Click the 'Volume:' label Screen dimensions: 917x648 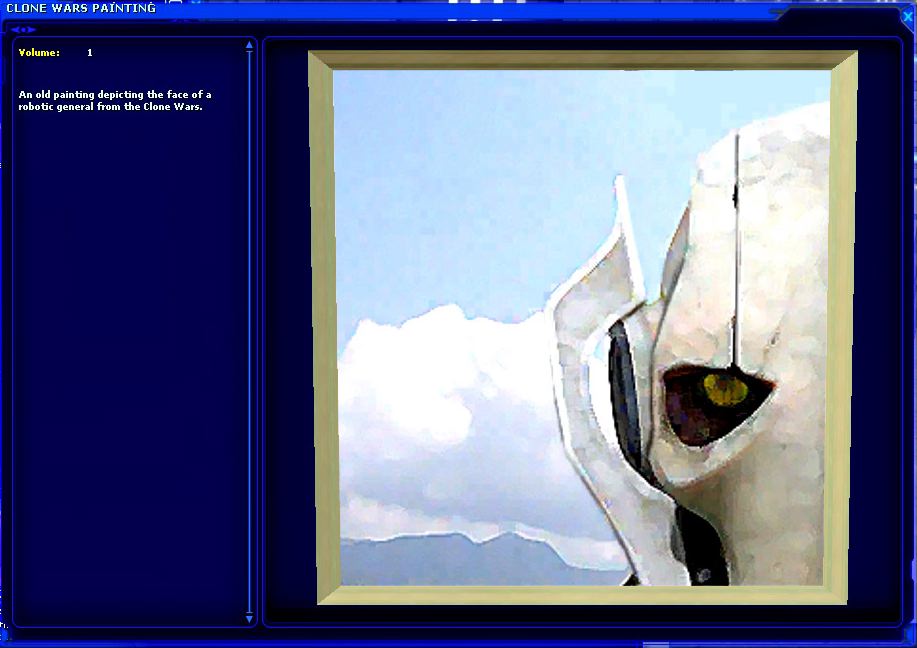39,53
